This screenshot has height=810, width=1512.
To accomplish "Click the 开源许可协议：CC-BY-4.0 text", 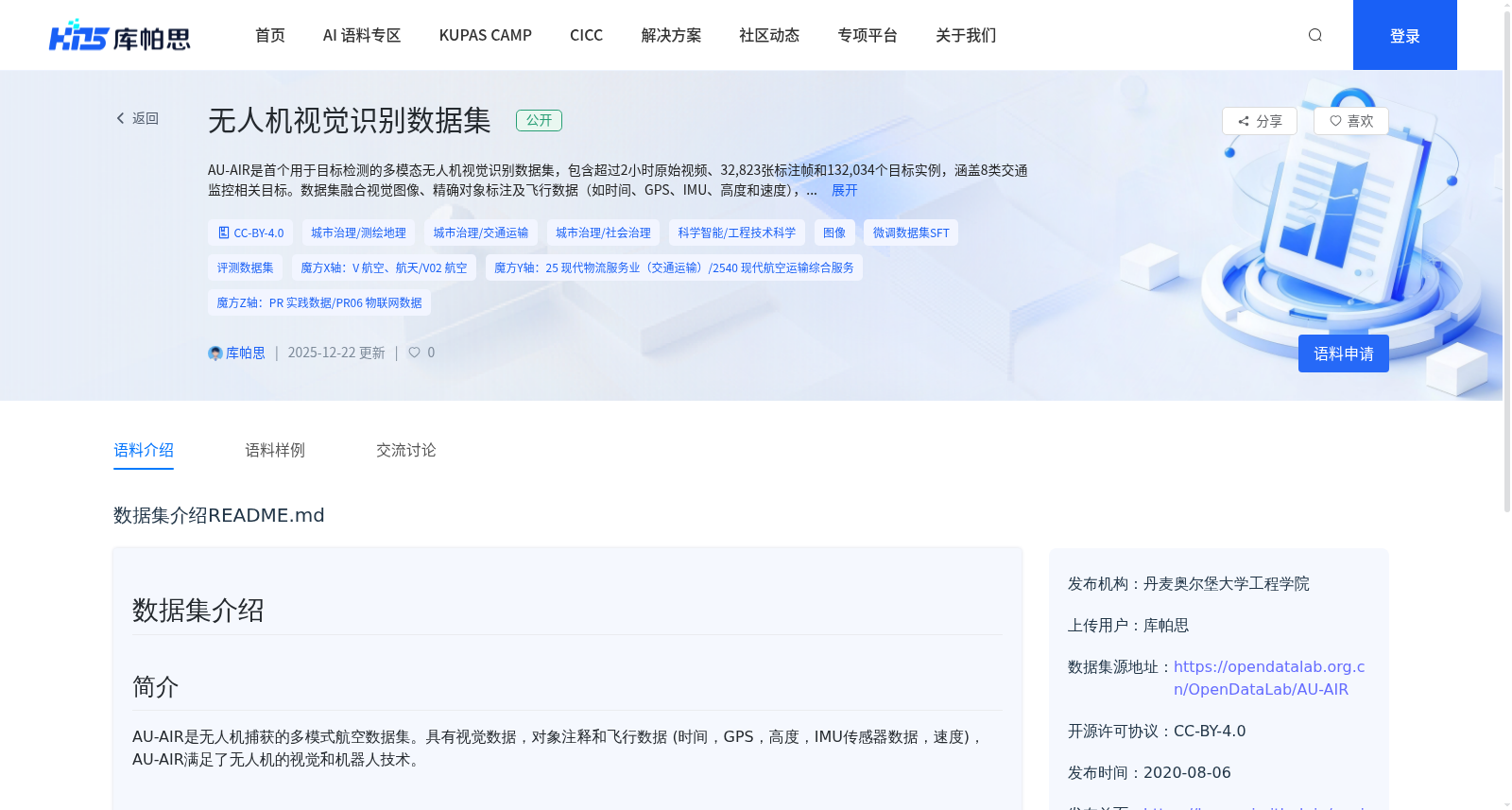I will pyautogui.click(x=1157, y=732).
